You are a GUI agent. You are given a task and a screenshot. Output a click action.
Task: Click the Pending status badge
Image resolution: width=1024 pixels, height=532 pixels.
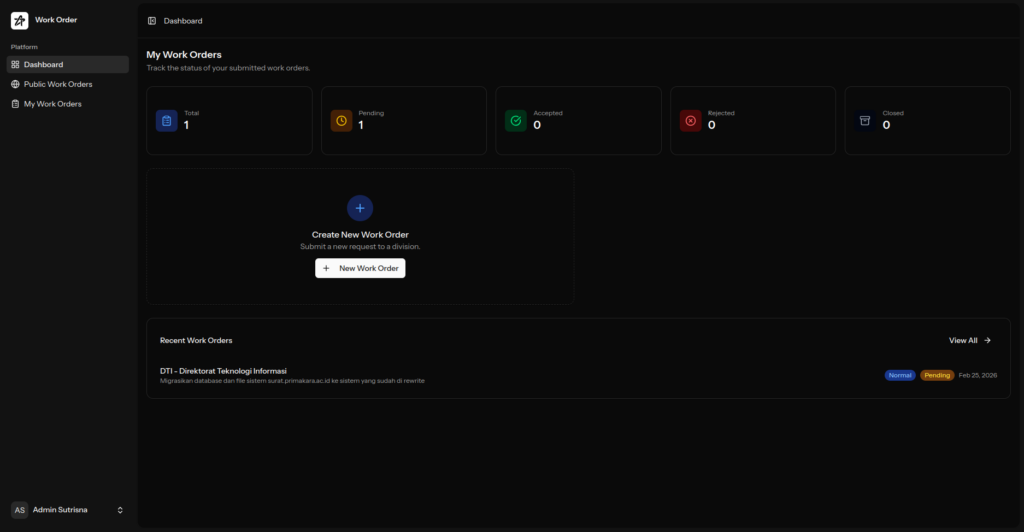pyautogui.click(x=937, y=375)
